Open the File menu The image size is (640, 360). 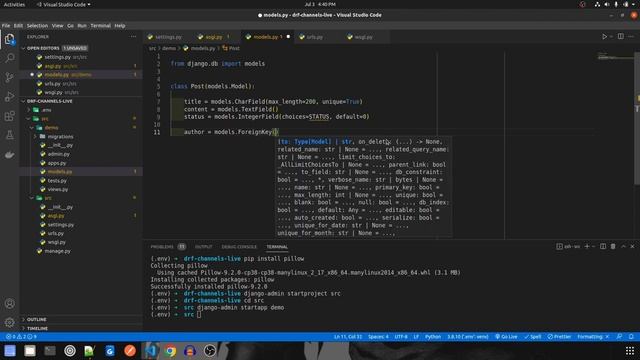(x=6, y=25)
